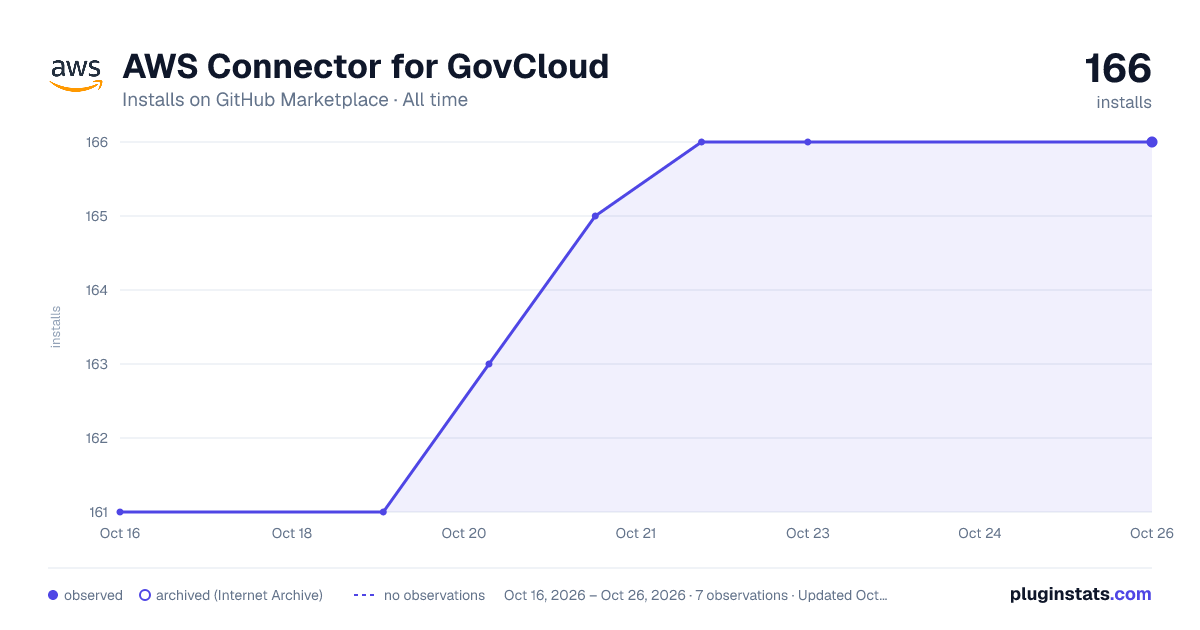The height and width of the screenshot is (630, 1200).
Task: Select the data point at Oct 16
Action: pos(120,512)
